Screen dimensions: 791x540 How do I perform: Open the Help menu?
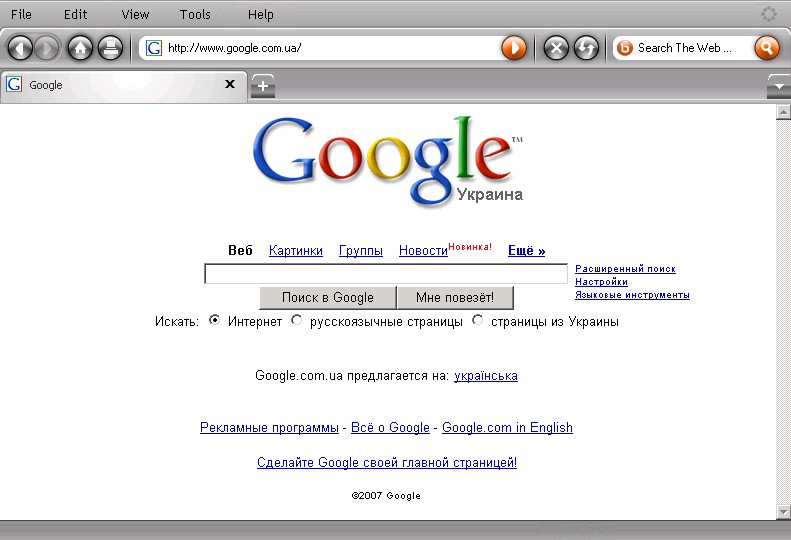point(260,15)
